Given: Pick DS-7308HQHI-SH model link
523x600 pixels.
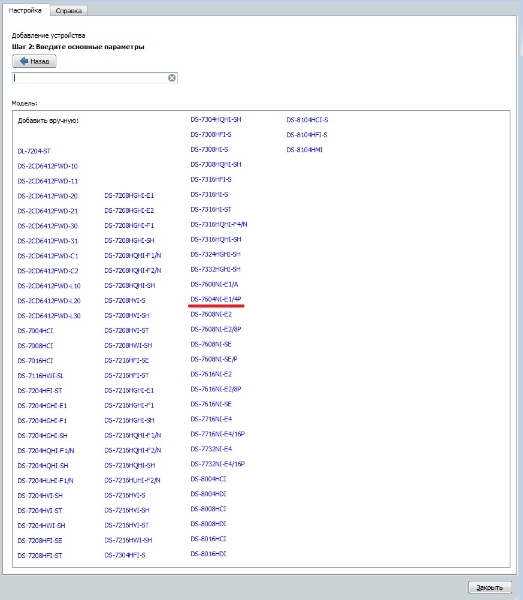Looking at the screenshot, I should click(x=216, y=164).
